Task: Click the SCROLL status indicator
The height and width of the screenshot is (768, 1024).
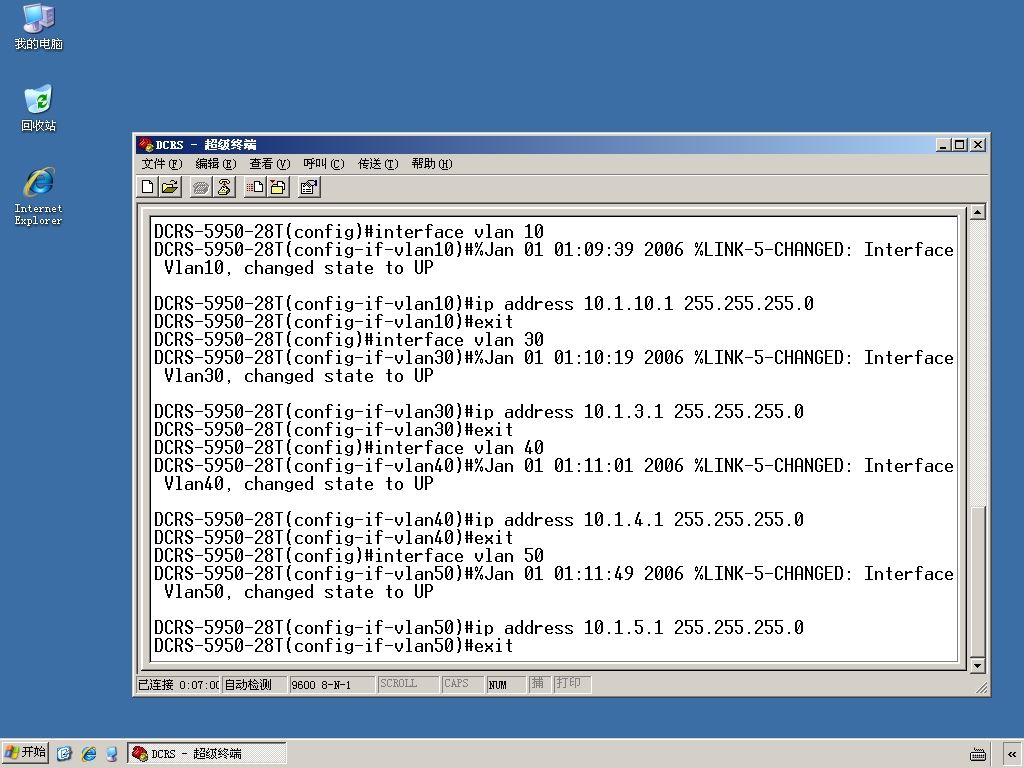Action: pyautogui.click(x=407, y=684)
